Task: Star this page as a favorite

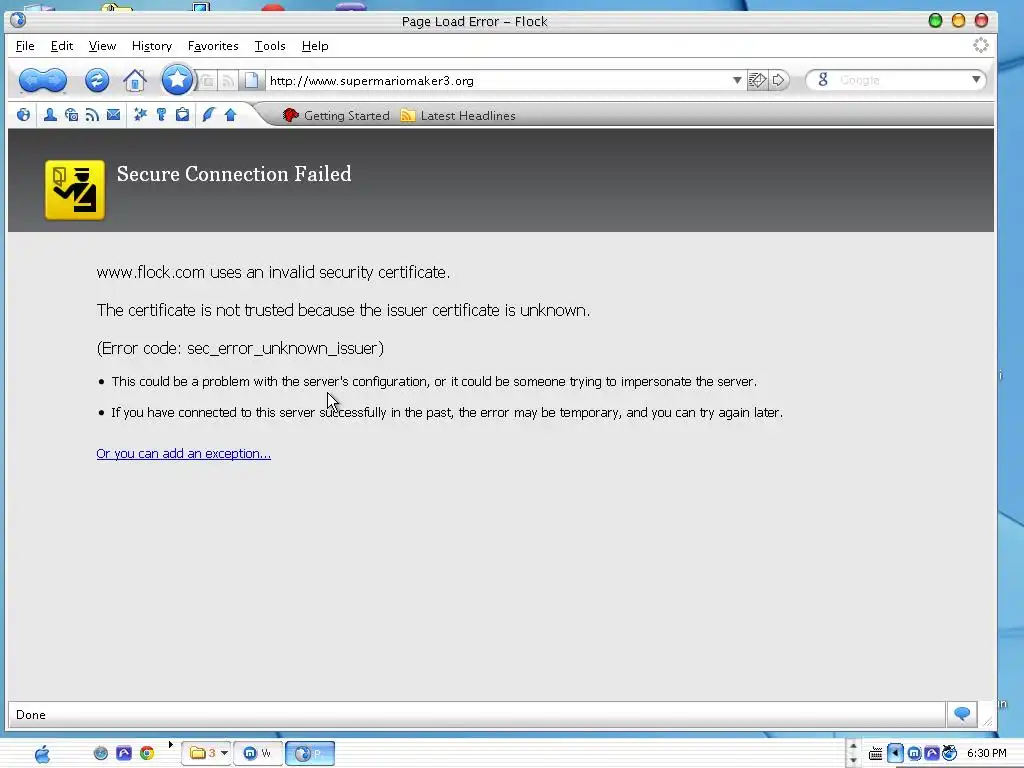Action: pos(176,80)
